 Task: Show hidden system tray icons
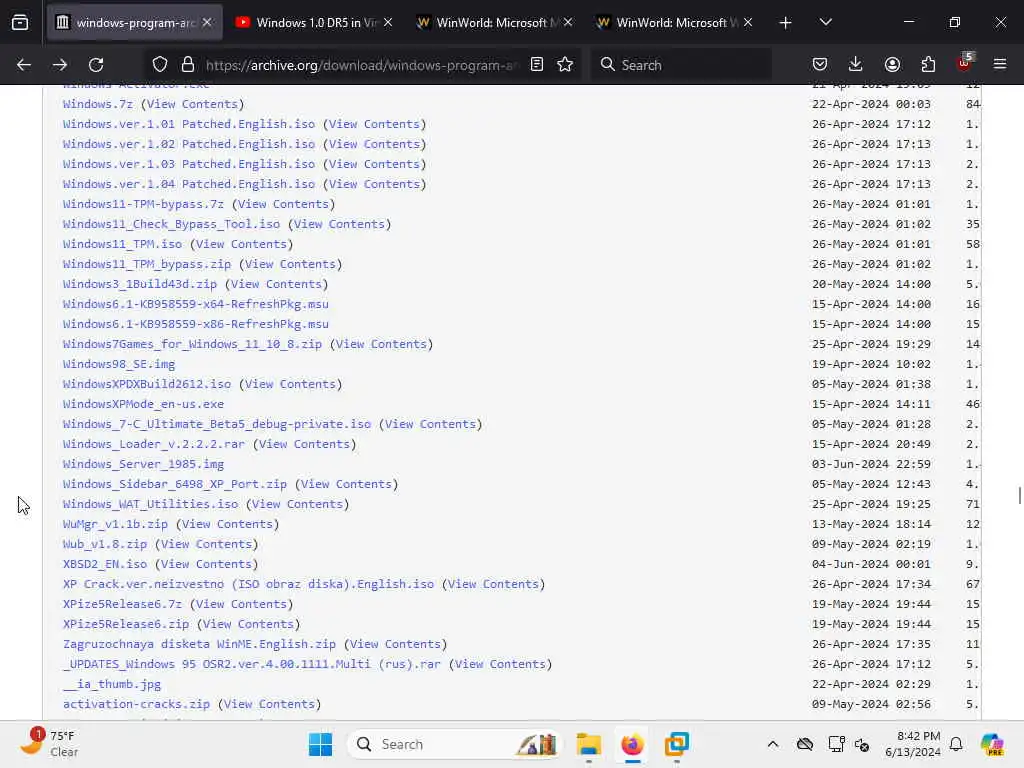(x=773, y=744)
